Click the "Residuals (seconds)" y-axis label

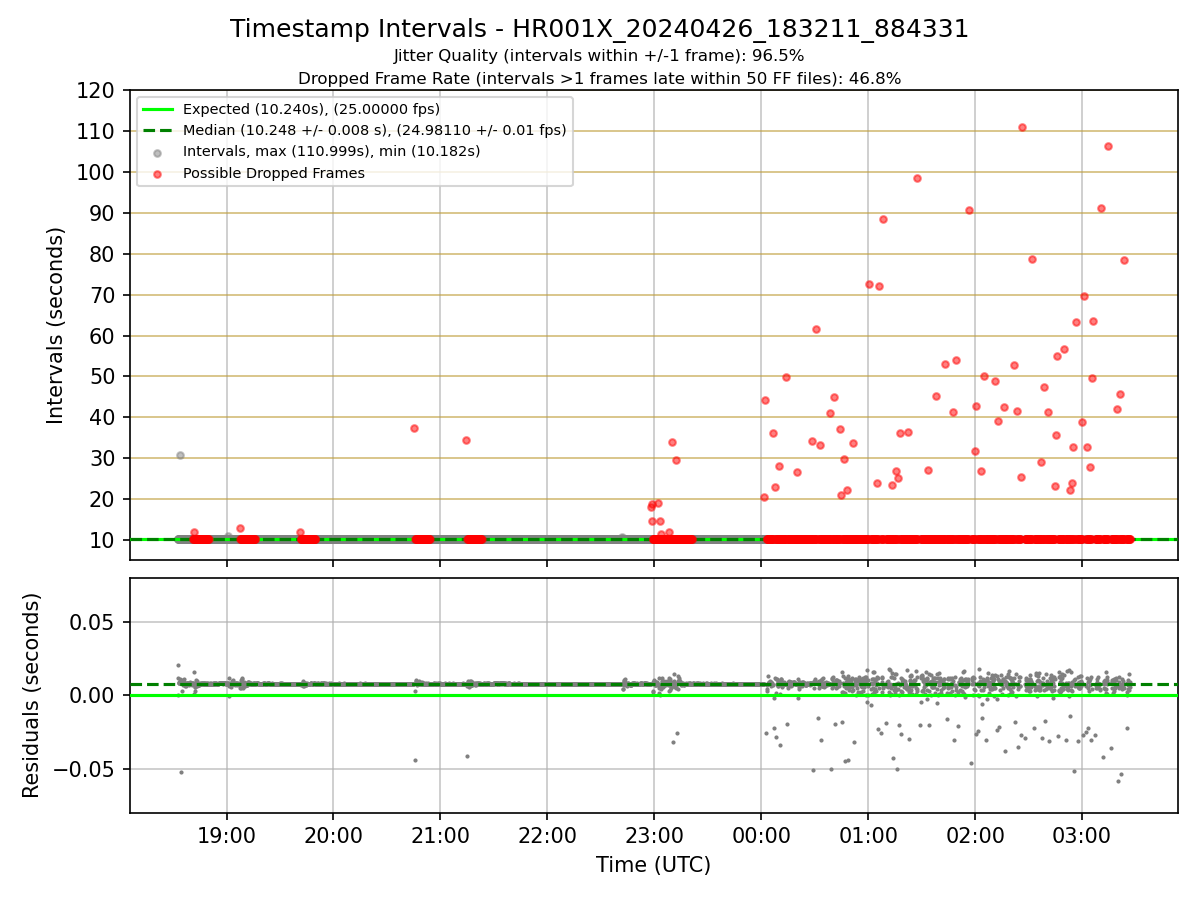pyautogui.click(x=32, y=695)
